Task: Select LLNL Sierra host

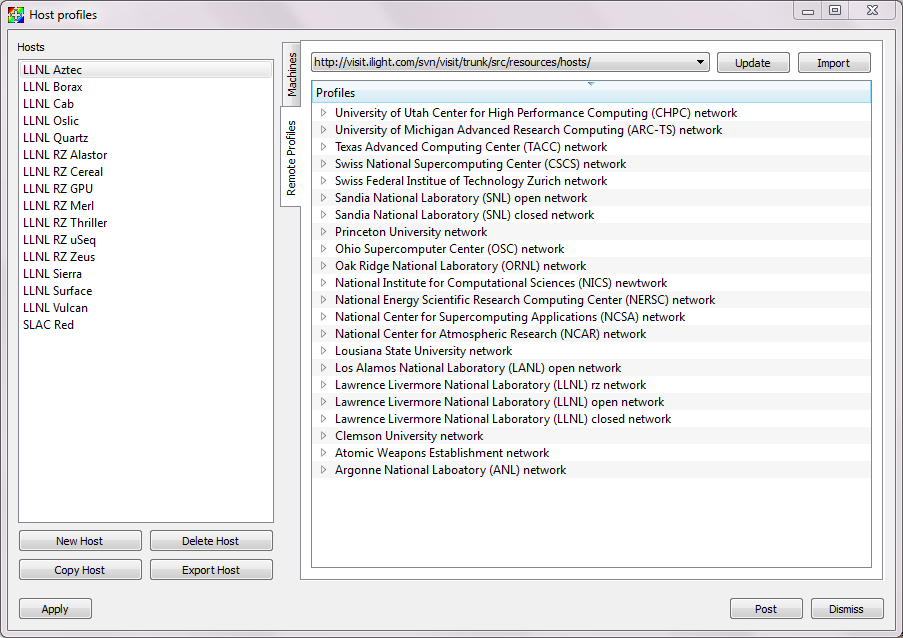Action: (x=146, y=274)
